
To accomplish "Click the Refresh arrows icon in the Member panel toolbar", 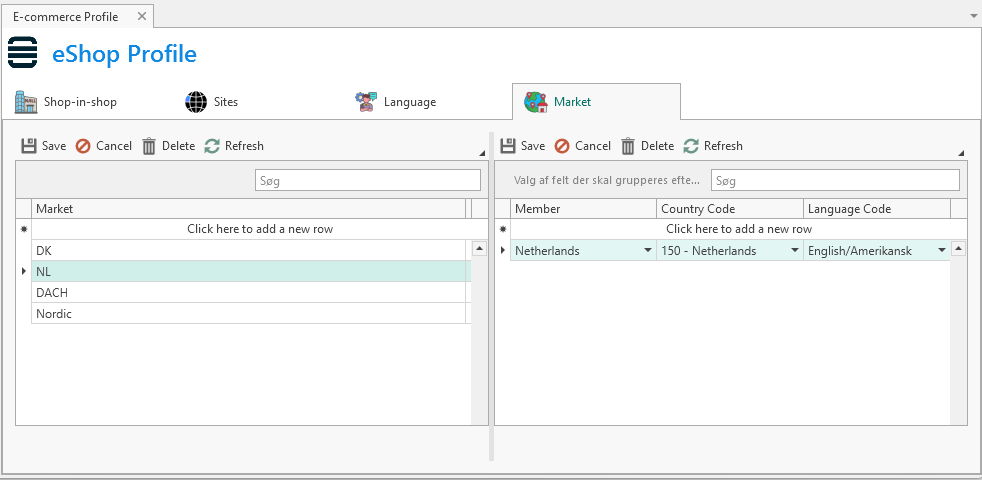I will [691, 146].
